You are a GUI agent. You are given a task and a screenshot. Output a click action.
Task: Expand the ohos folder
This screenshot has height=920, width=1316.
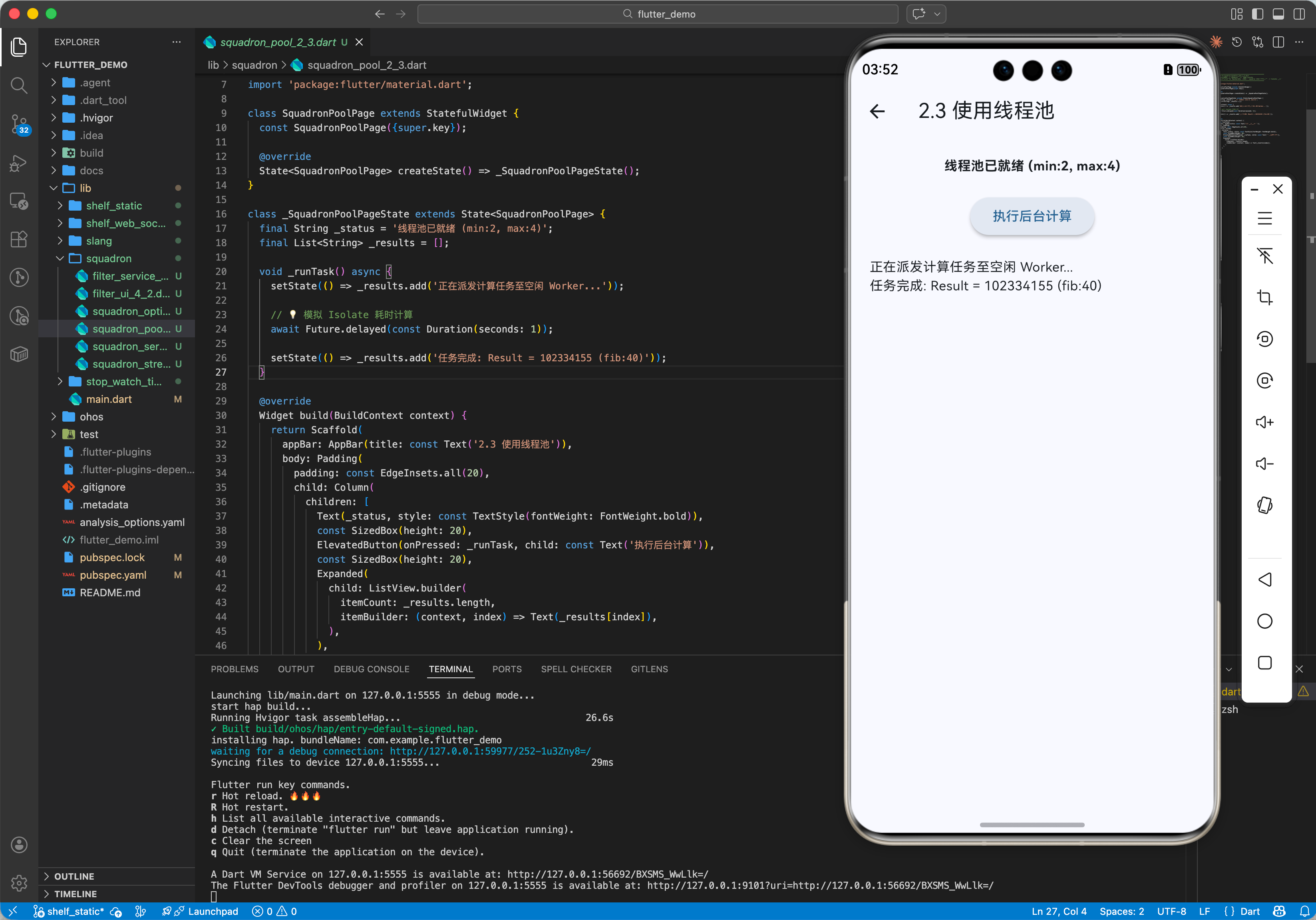coord(54,417)
